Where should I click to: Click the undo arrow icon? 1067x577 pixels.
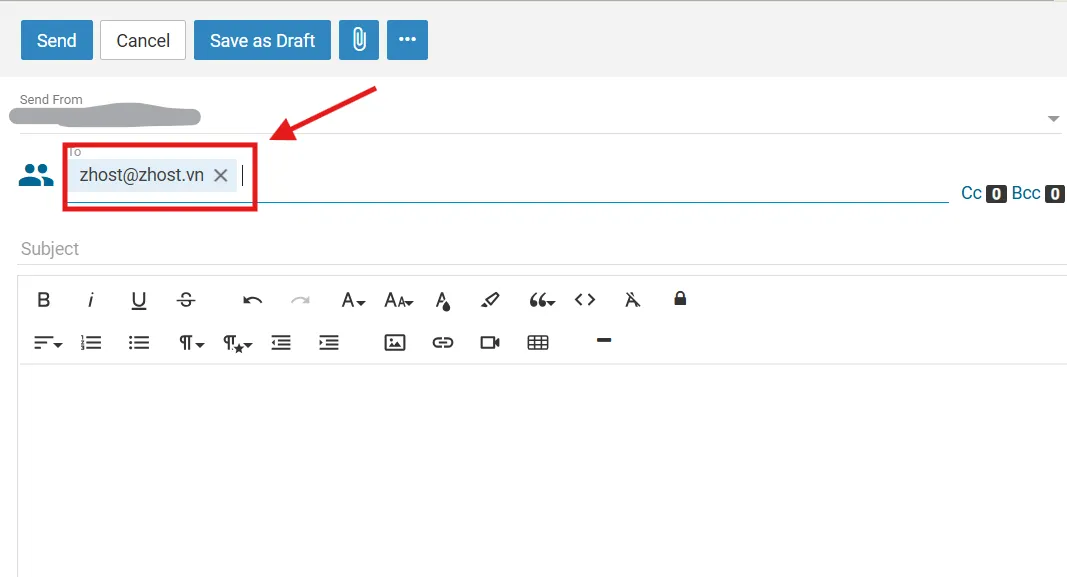(253, 300)
